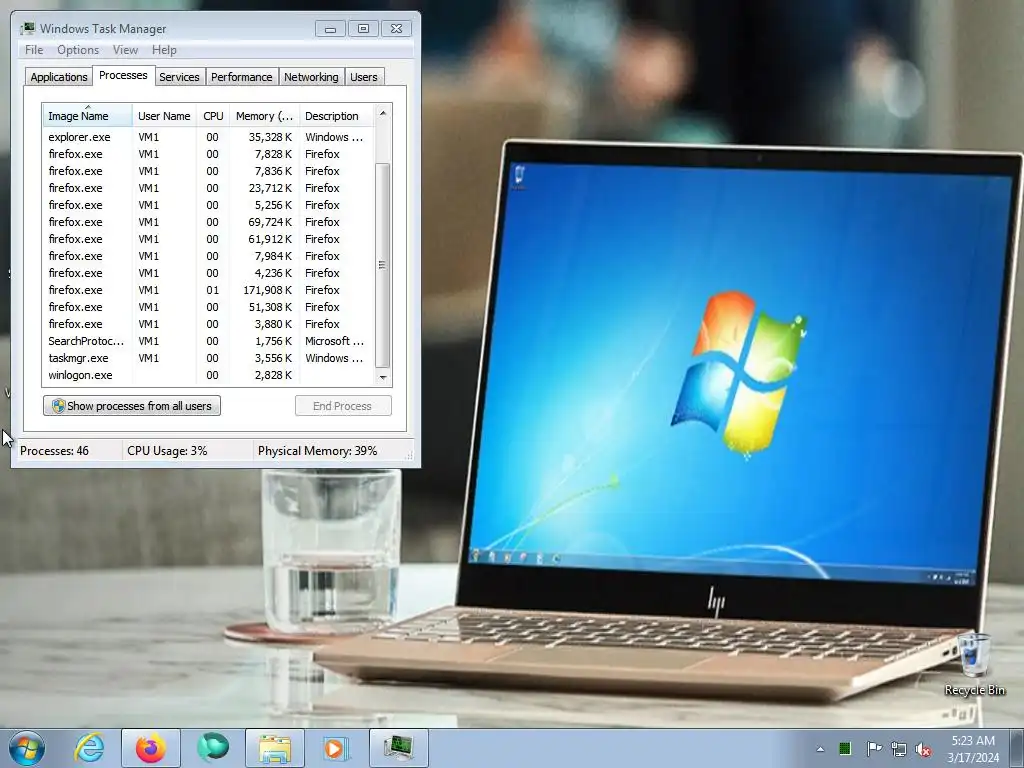Select firefox.exe using 4,236 K
This screenshot has width=1024, height=768.
[x=208, y=273]
